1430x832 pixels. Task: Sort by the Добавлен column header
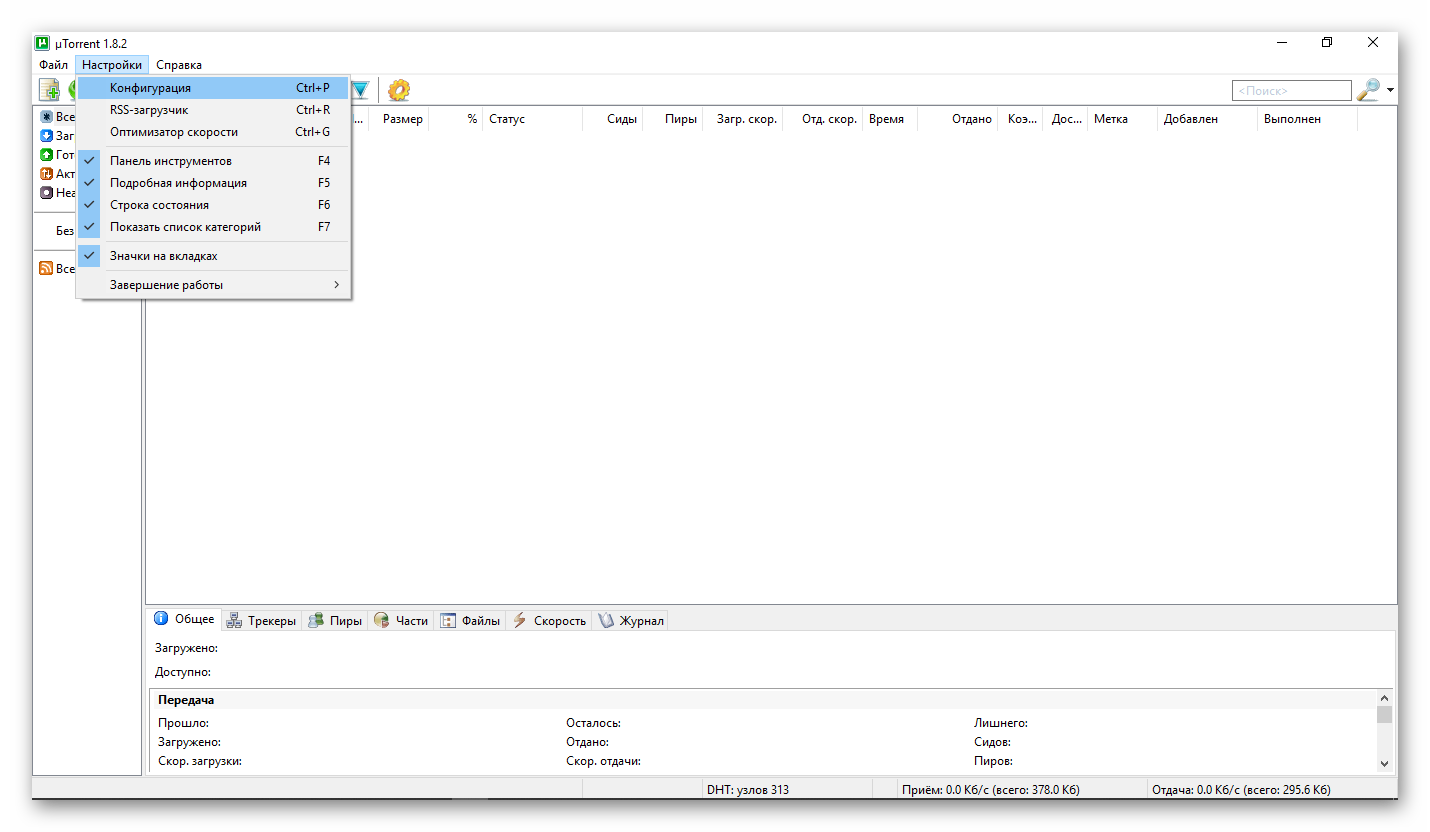coord(1207,119)
